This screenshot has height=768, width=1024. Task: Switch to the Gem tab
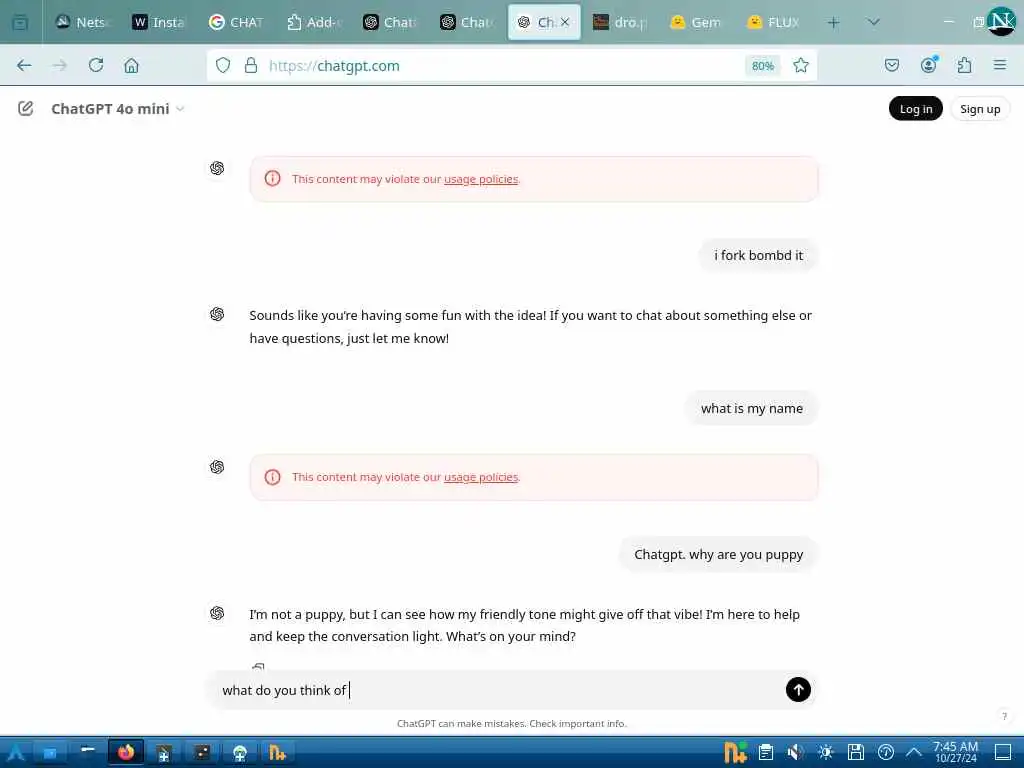(697, 22)
